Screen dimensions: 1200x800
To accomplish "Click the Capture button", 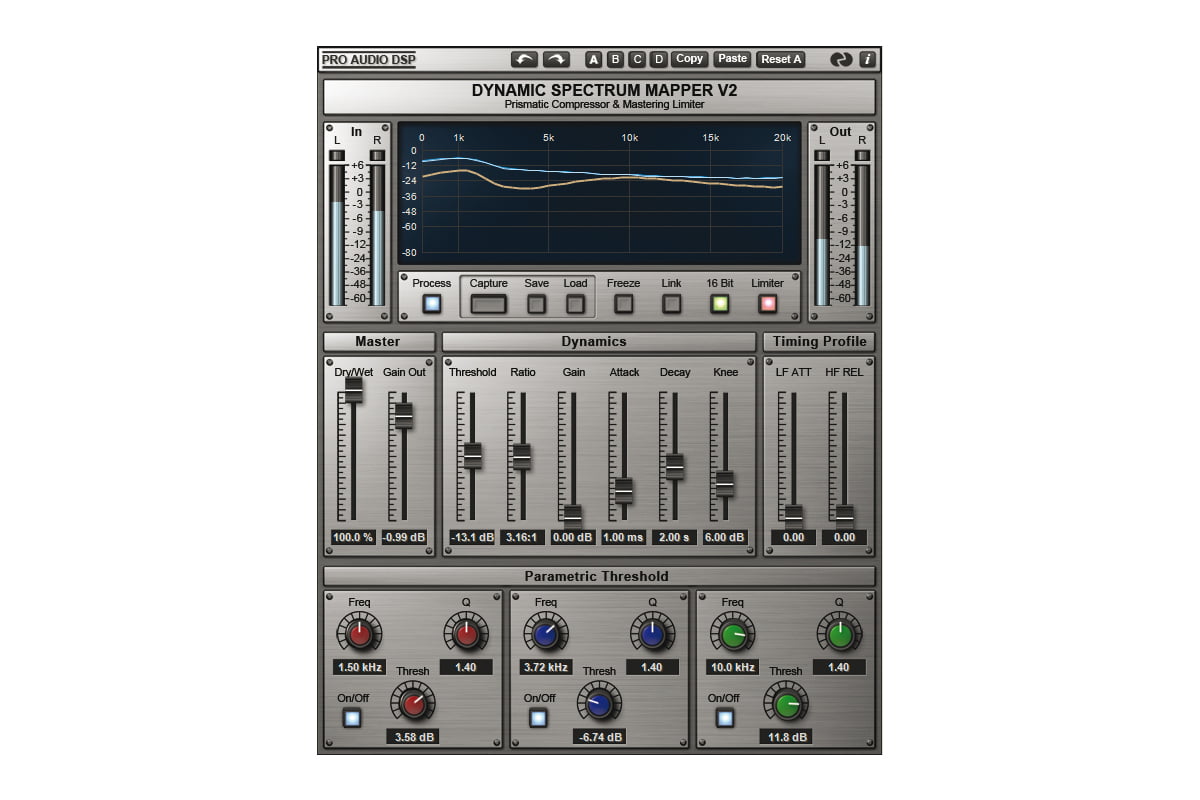I will tap(489, 304).
